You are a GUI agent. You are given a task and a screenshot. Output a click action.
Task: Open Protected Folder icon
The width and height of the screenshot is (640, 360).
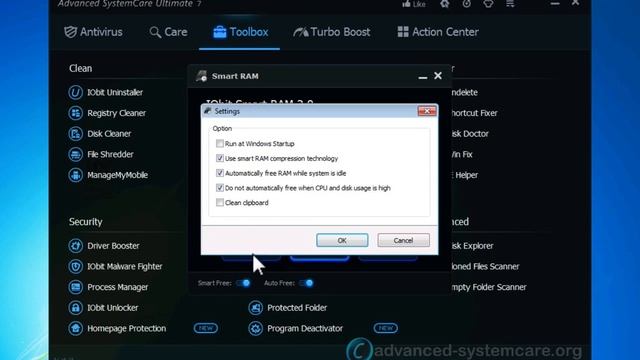point(256,308)
